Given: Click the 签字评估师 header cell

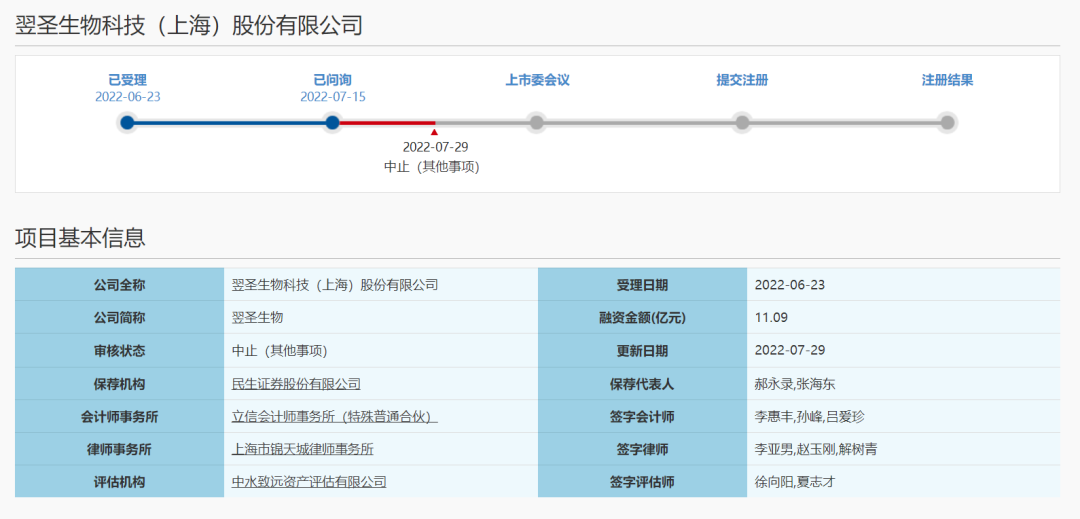Looking at the screenshot, I should tap(642, 482).
